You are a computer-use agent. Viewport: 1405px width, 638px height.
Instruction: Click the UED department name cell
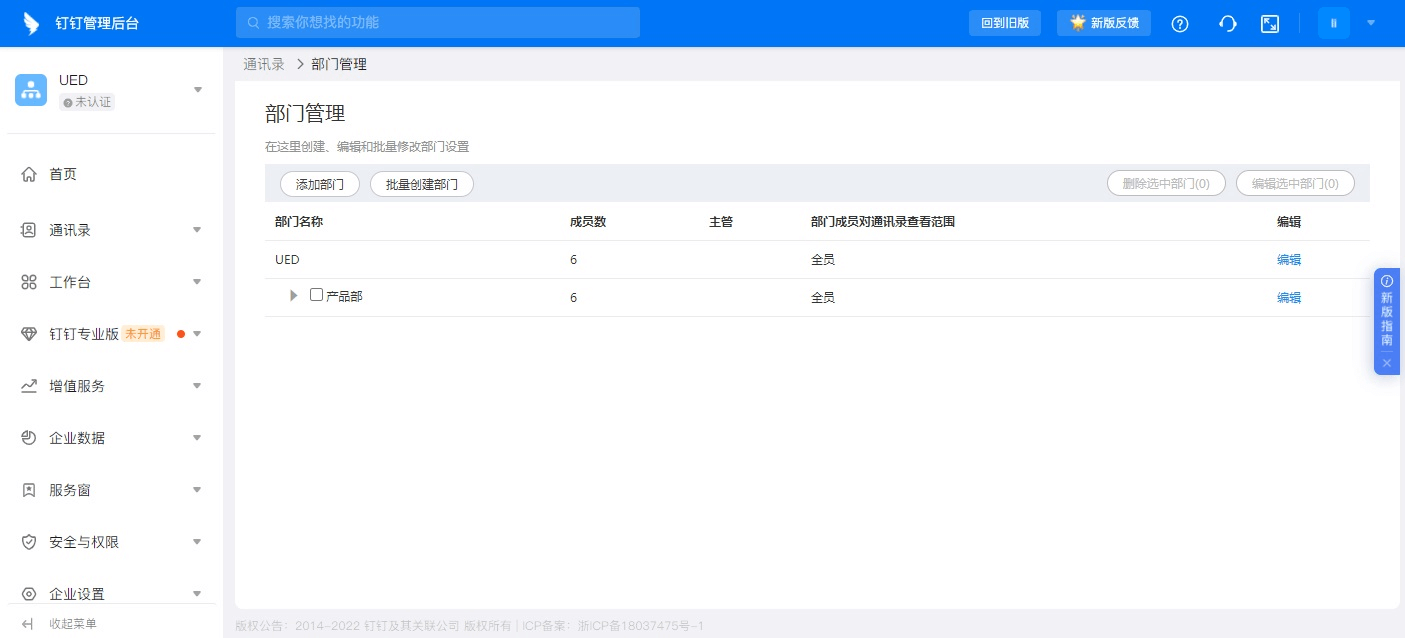click(287, 260)
